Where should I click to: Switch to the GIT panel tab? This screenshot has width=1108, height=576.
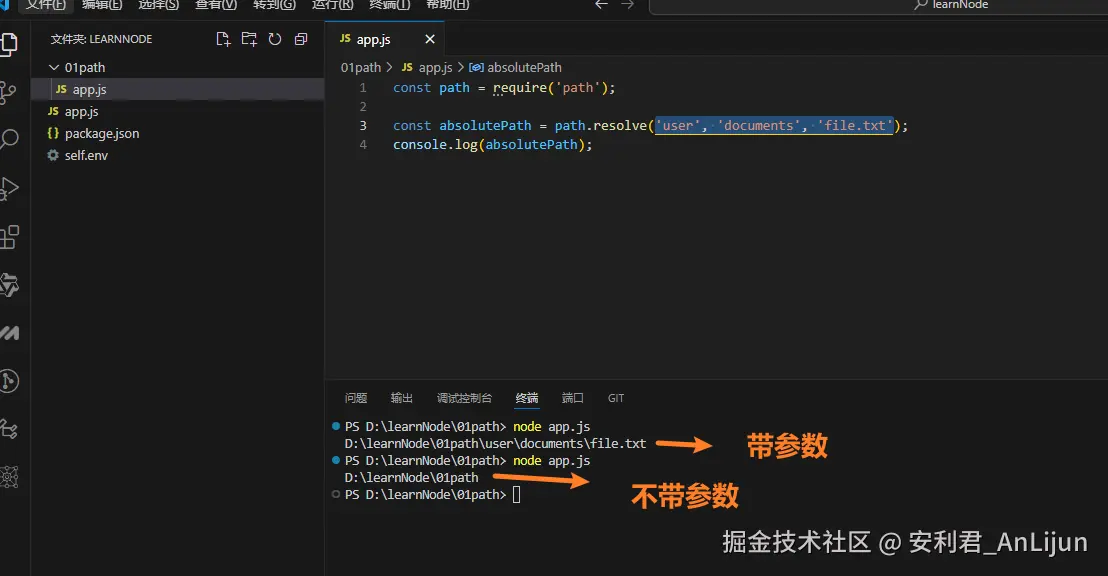point(615,398)
